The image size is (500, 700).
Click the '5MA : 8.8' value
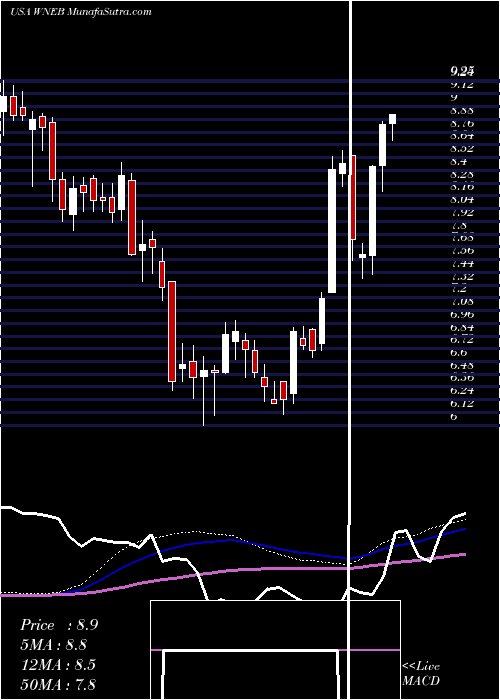coord(54,645)
